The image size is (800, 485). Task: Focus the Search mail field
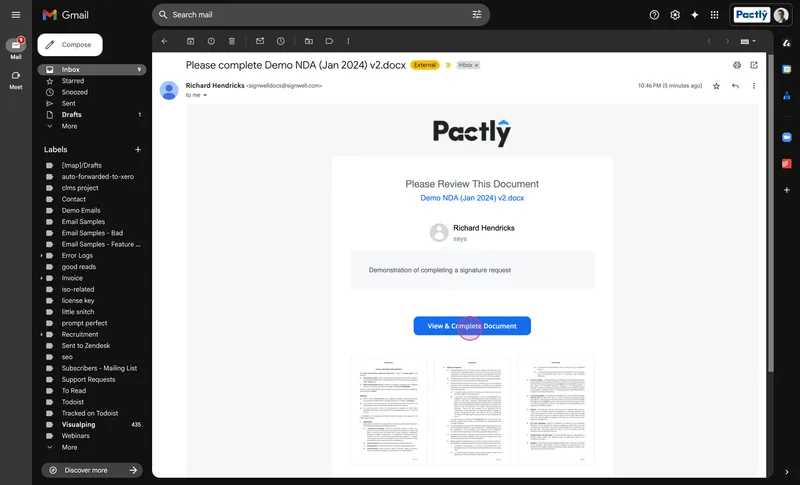pyautogui.click(x=320, y=15)
